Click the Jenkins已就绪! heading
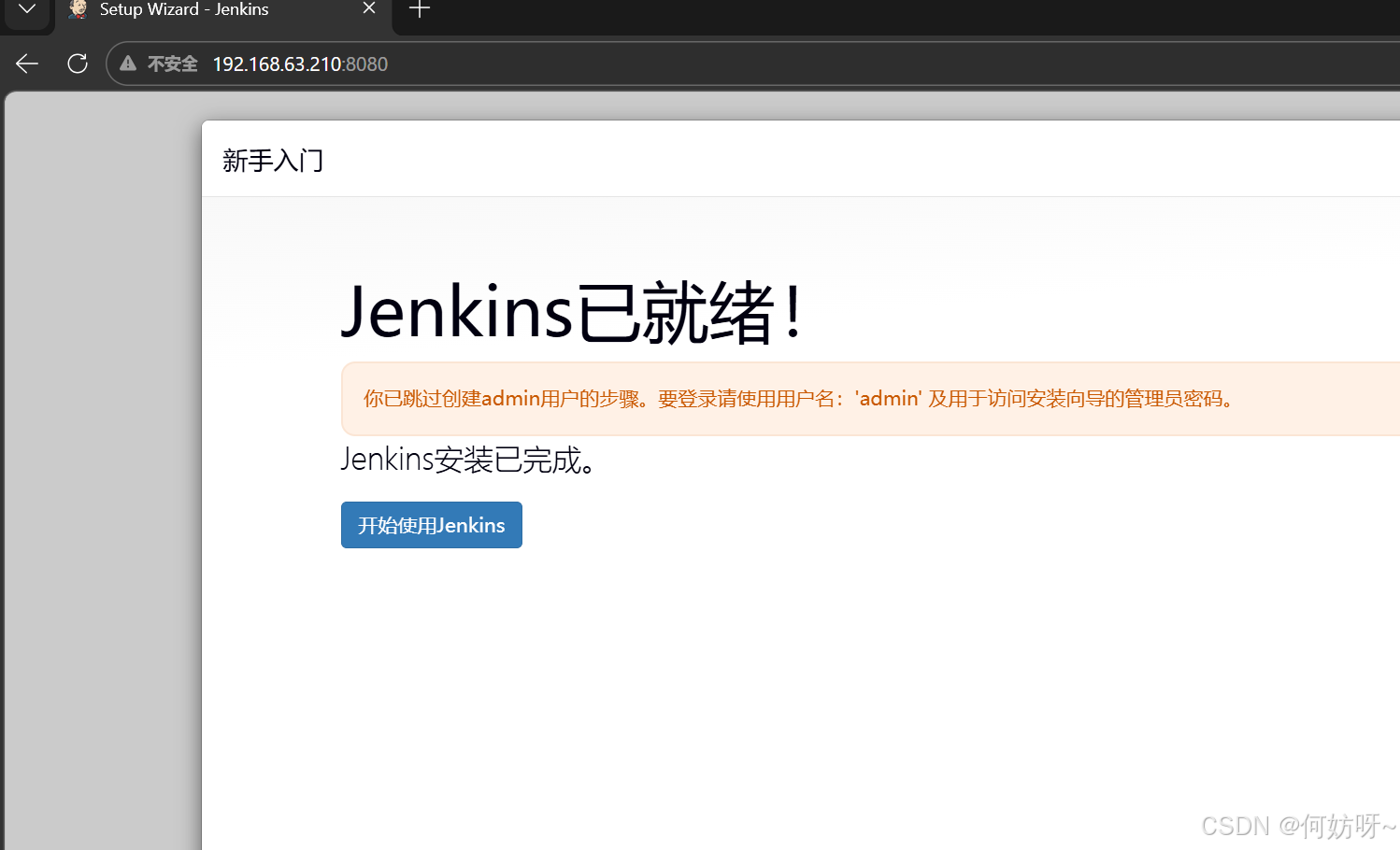This screenshot has width=1400, height=850. point(572,312)
